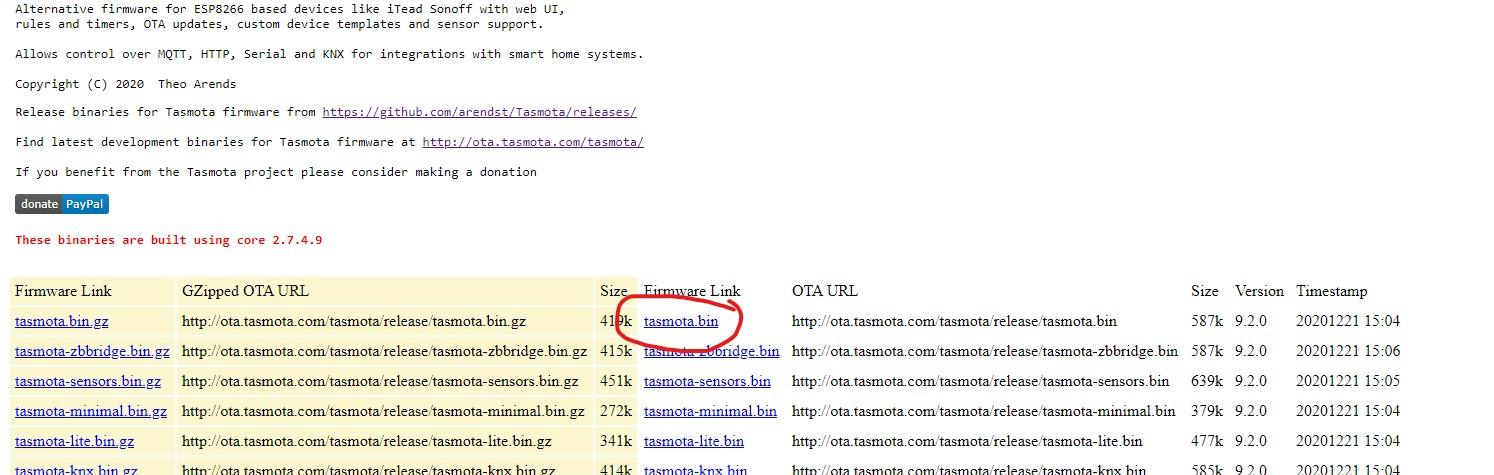Image resolution: width=1494 pixels, height=475 pixels.
Task: Click timestamp 20201221 15:05
Action: [x=1348, y=381]
